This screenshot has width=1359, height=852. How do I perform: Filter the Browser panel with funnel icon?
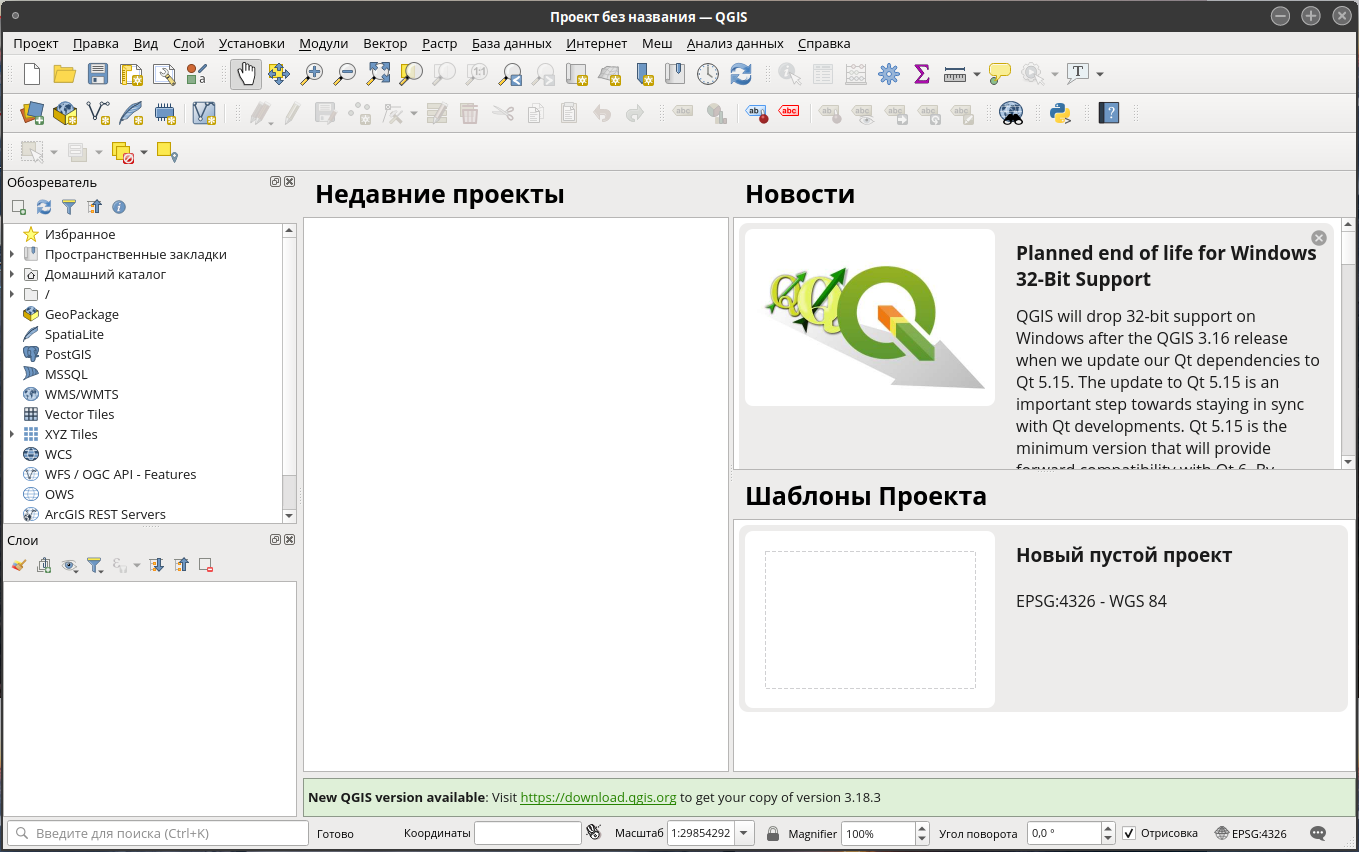69,207
